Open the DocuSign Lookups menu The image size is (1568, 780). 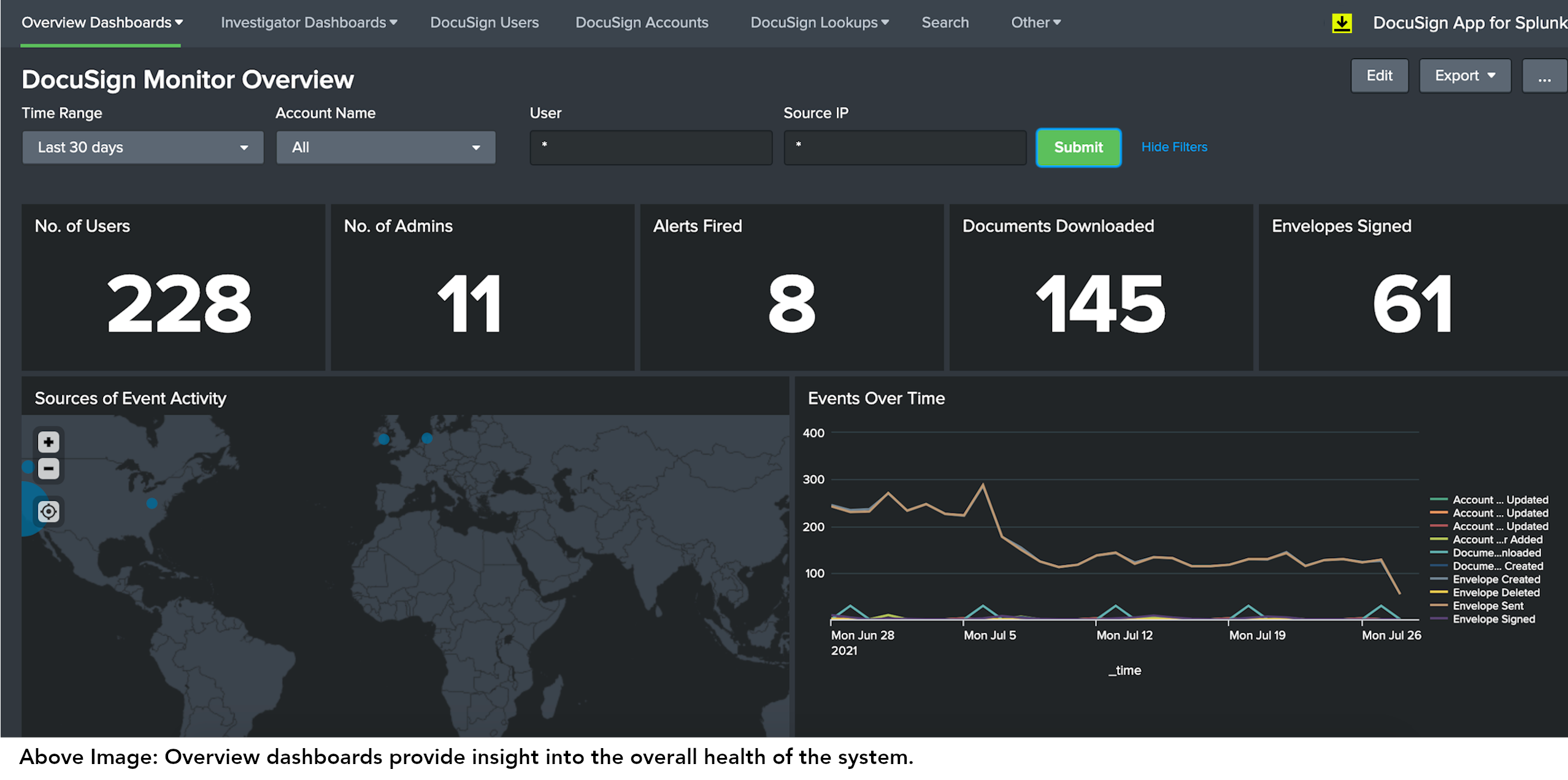point(818,22)
